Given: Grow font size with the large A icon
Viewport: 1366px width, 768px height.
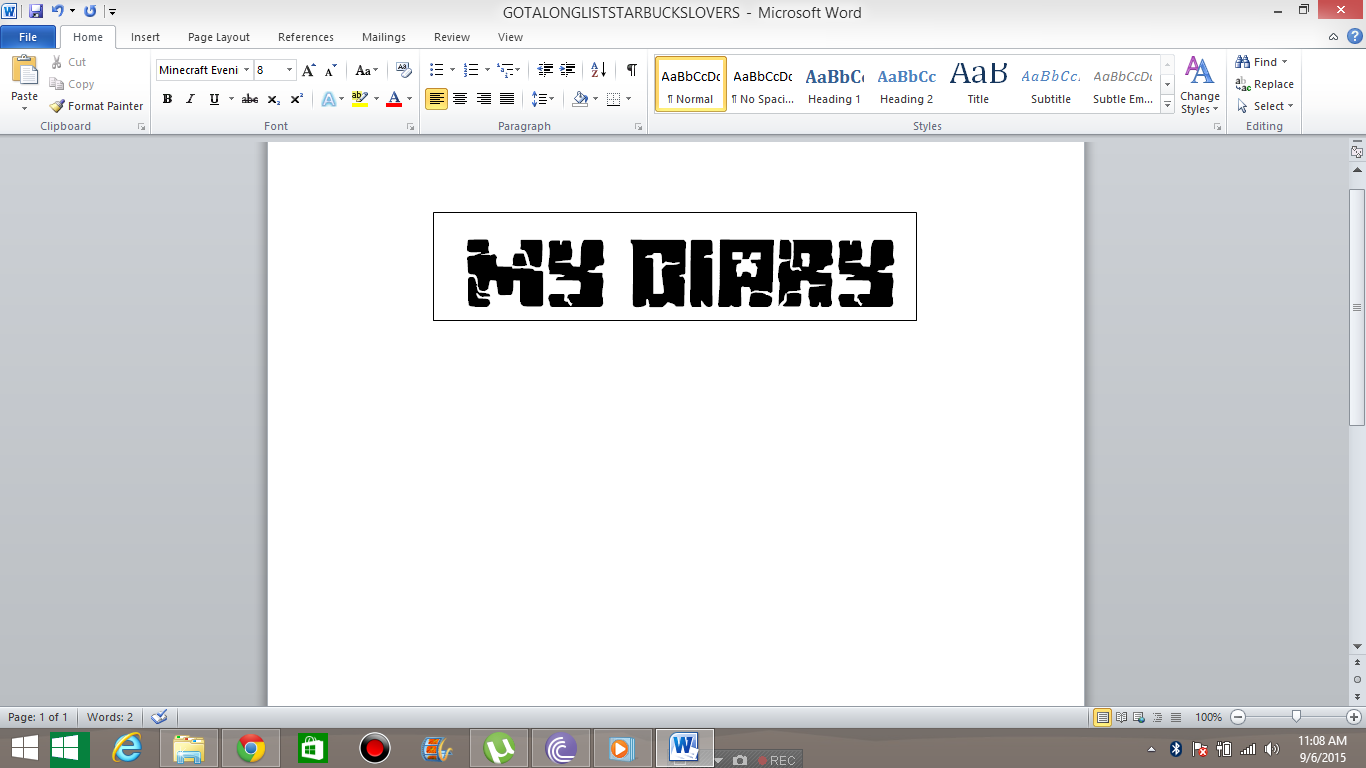Looking at the screenshot, I should click(x=308, y=70).
